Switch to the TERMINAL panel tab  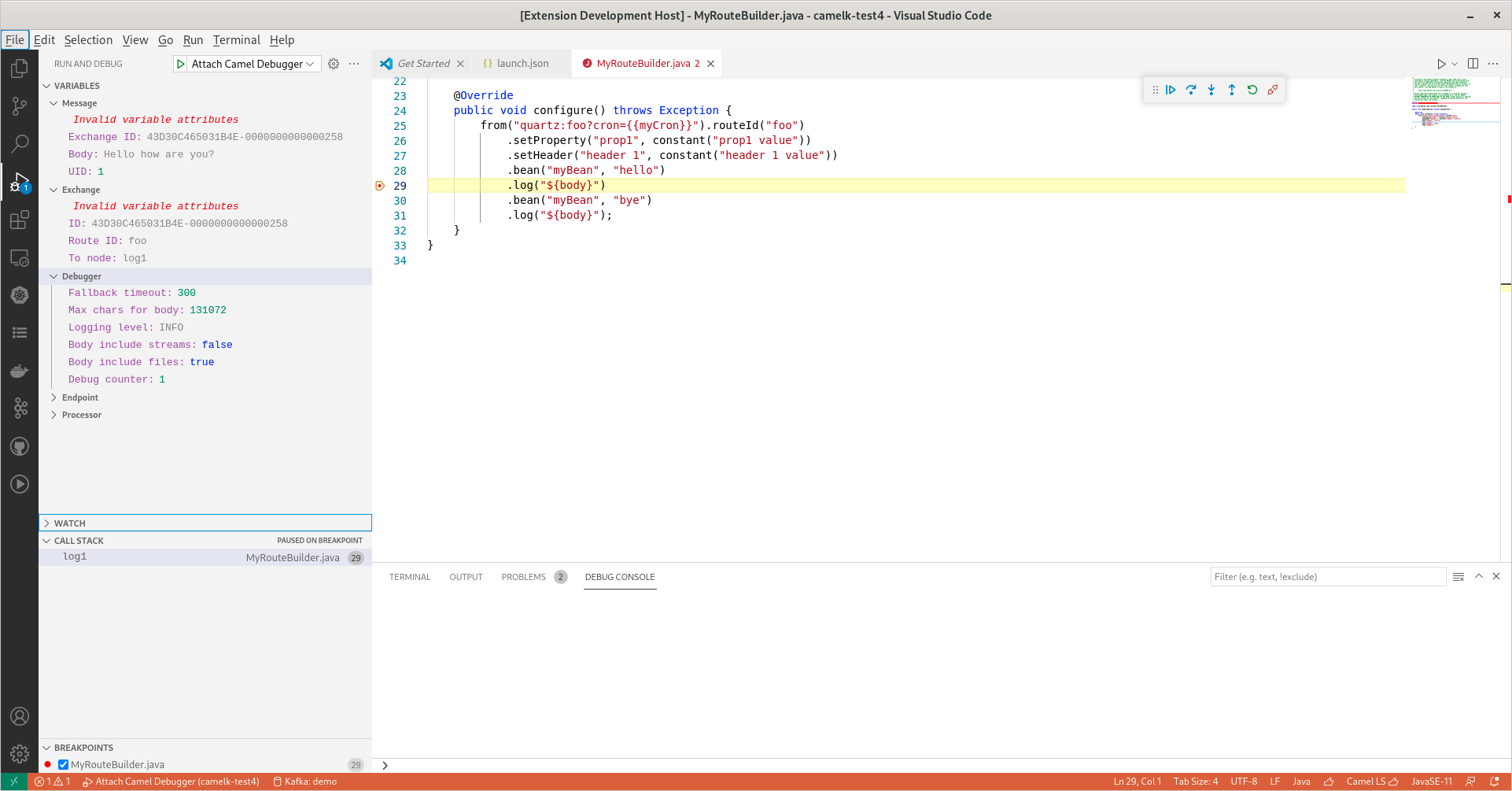coord(410,577)
